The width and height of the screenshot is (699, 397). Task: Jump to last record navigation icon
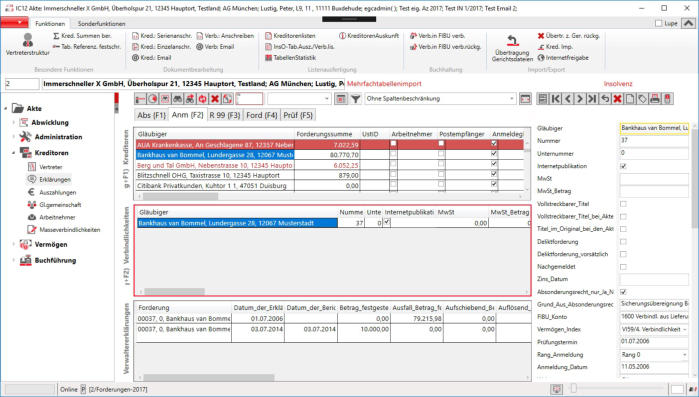[592, 99]
